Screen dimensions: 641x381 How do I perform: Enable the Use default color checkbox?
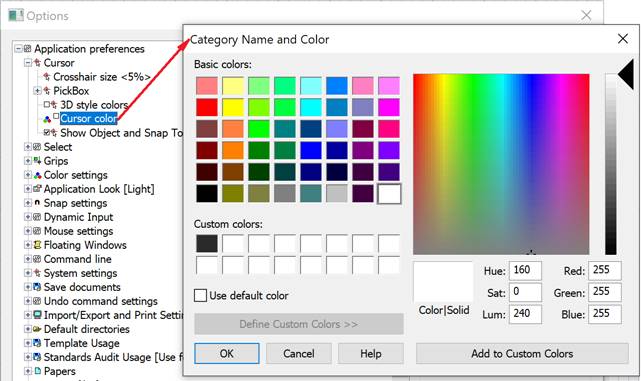(200, 295)
